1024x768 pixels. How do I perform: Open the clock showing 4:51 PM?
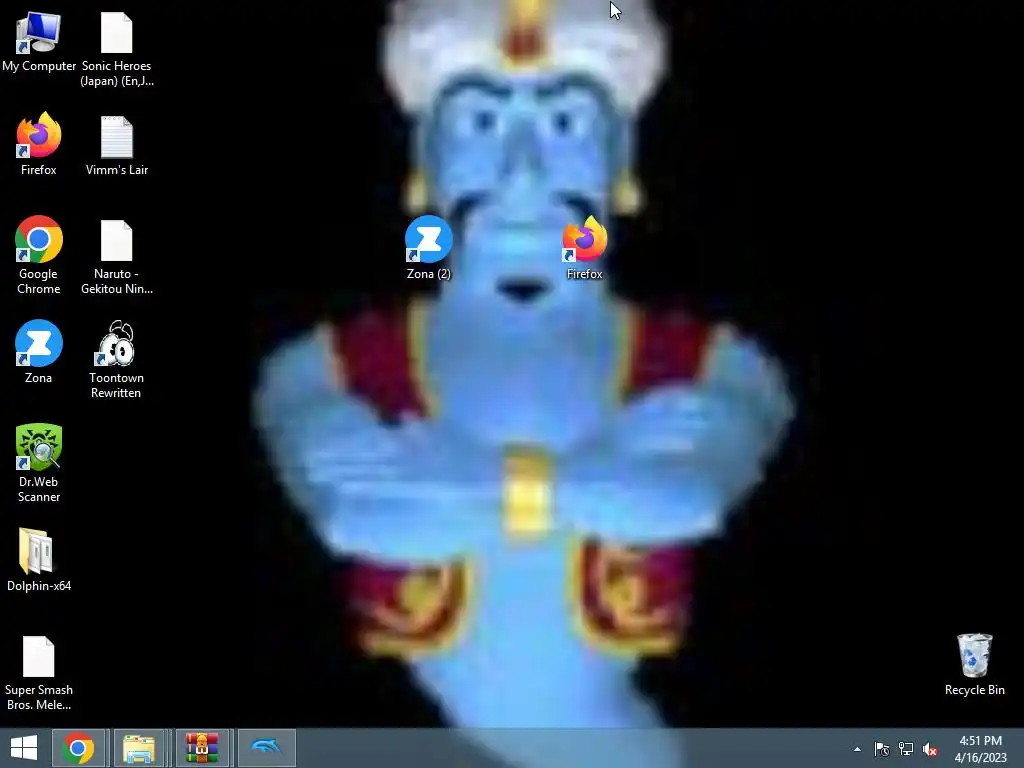click(x=980, y=748)
